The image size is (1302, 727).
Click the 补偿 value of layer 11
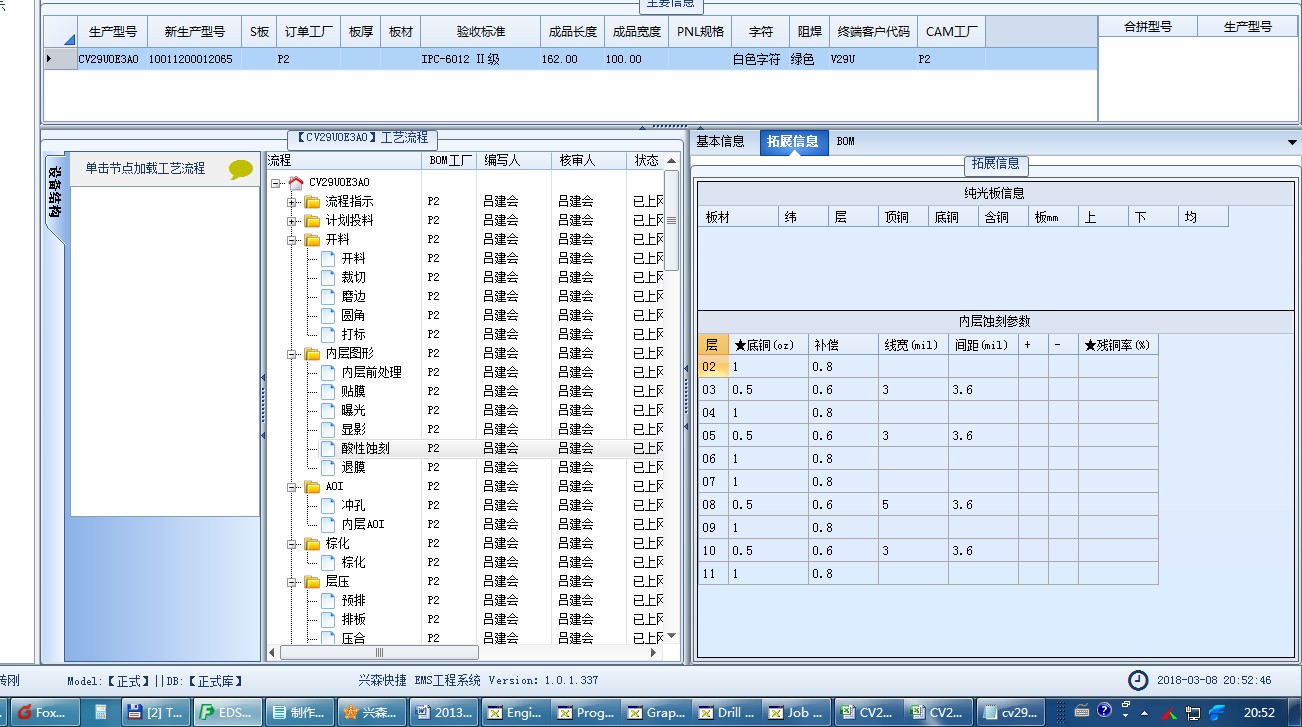tap(843, 574)
